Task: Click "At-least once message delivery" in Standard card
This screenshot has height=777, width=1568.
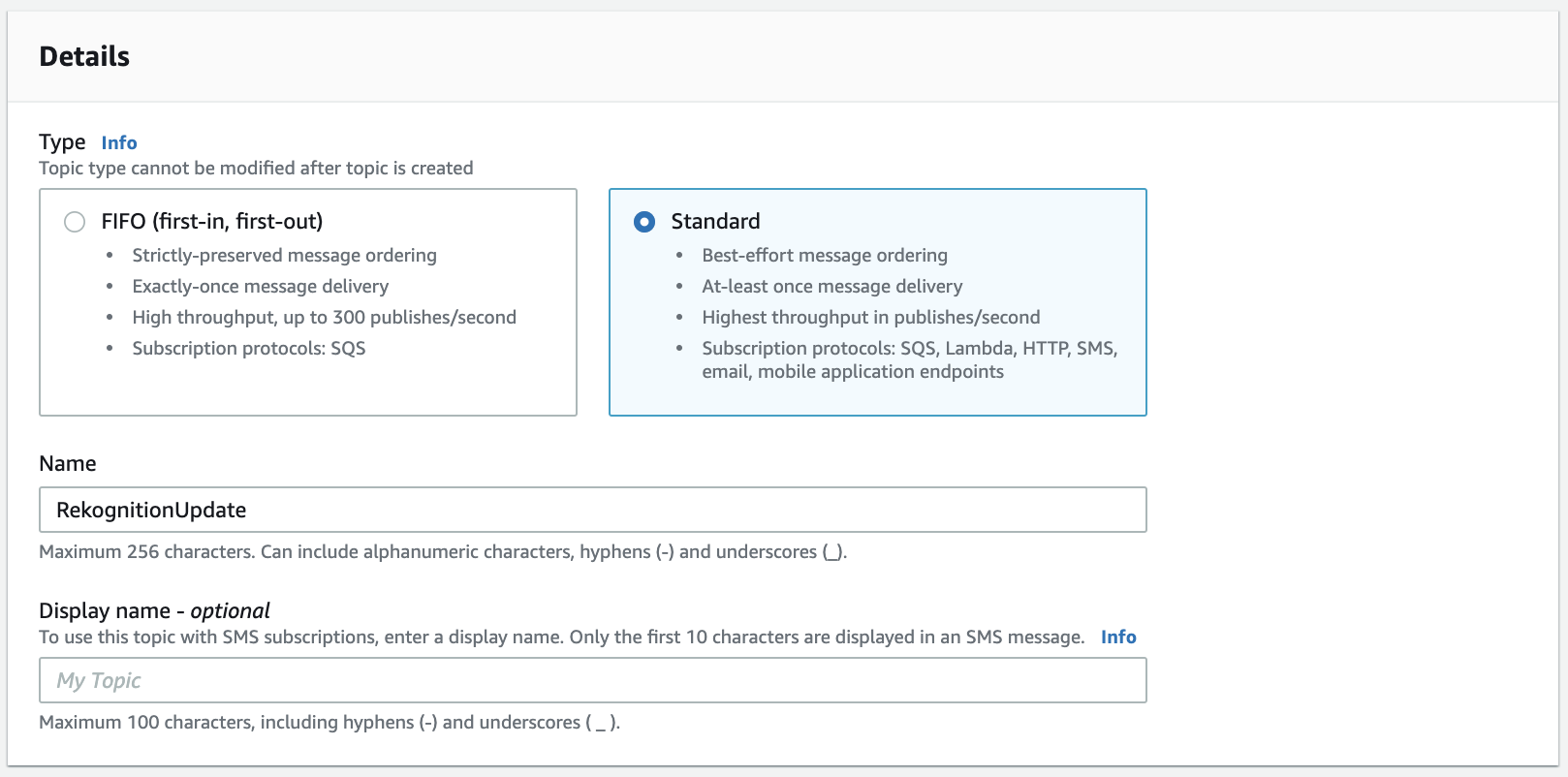Action: coord(831,286)
